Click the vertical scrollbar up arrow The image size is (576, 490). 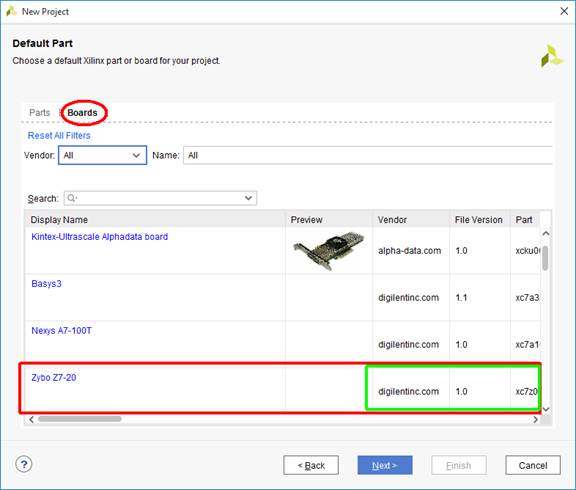[x=546, y=234]
